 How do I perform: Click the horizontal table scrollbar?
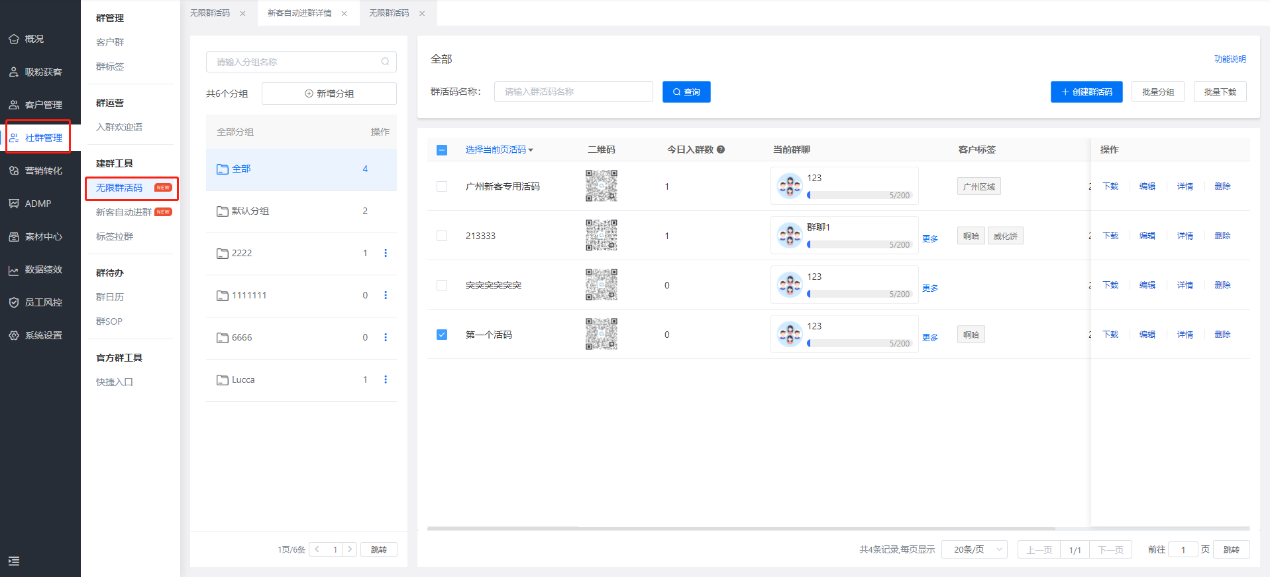pos(740,528)
